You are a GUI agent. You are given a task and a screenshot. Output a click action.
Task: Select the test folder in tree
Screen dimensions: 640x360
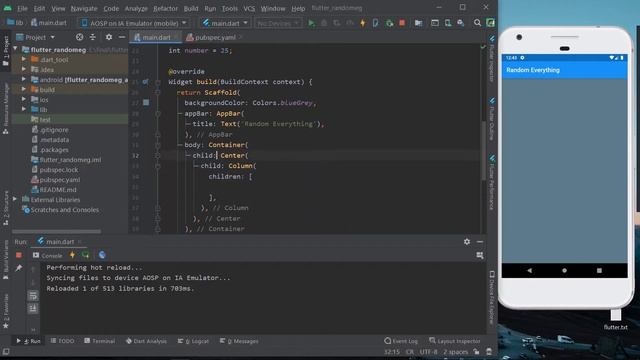[x=45, y=120]
